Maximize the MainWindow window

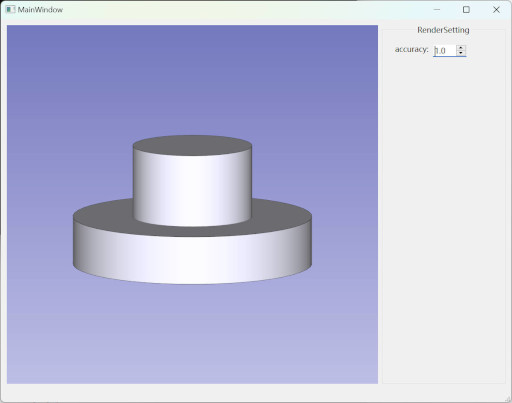(466, 10)
